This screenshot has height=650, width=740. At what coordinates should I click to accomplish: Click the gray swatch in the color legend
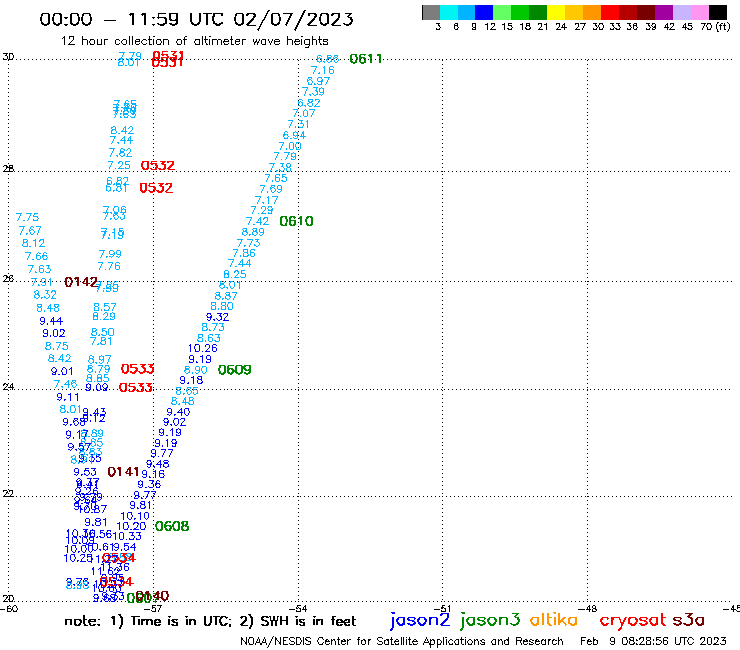[431, 12]
